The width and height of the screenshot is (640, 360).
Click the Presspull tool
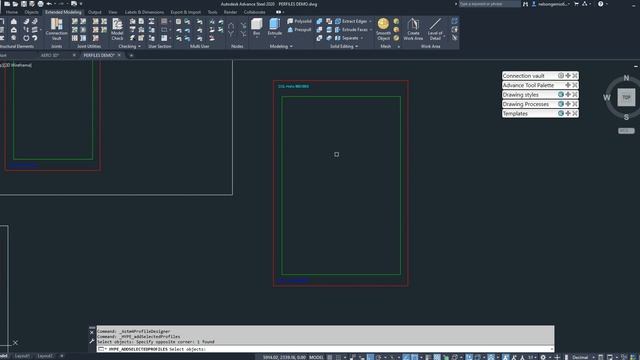click(x=299, y=30)
